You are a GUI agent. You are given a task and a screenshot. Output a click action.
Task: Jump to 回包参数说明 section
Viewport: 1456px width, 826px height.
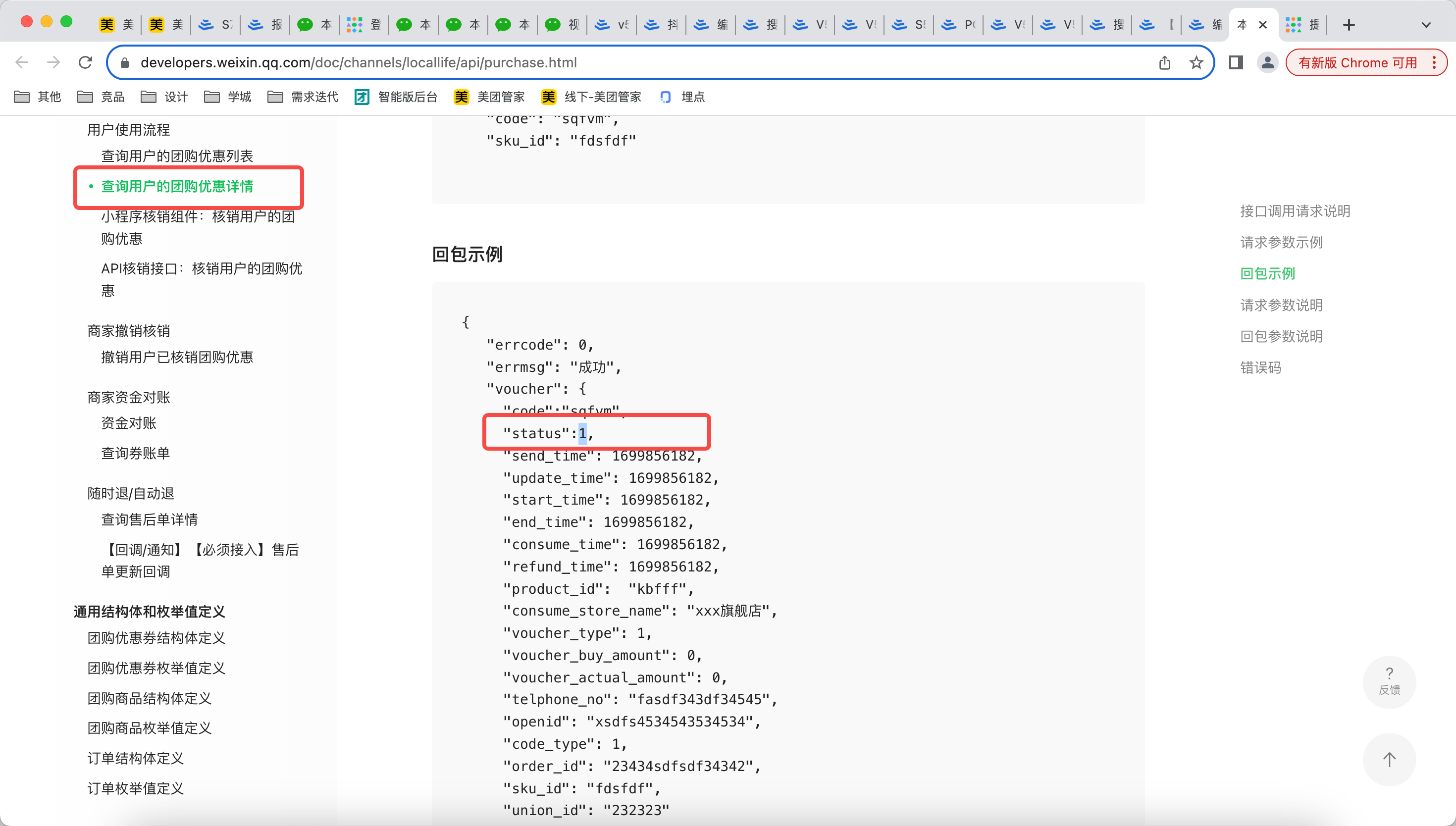[x=1281, y=336]
